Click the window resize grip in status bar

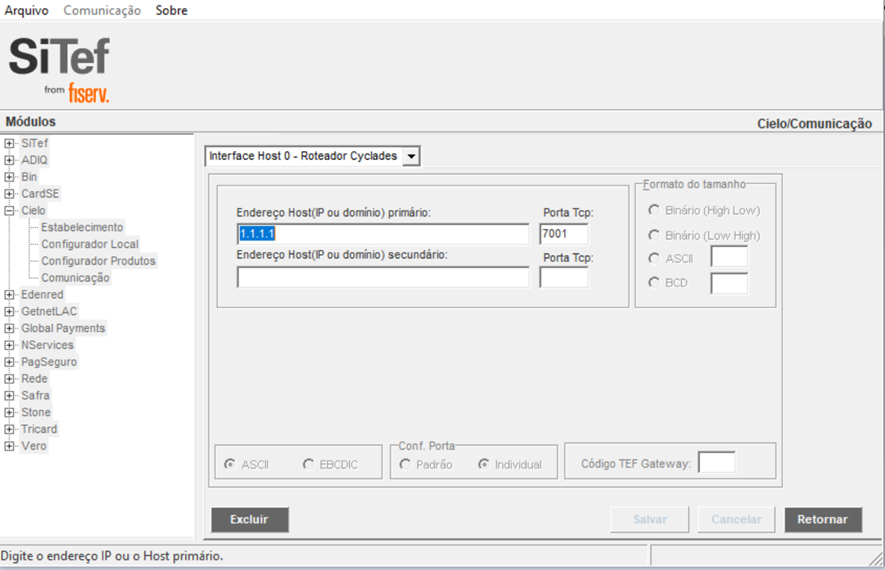[876, 559]
